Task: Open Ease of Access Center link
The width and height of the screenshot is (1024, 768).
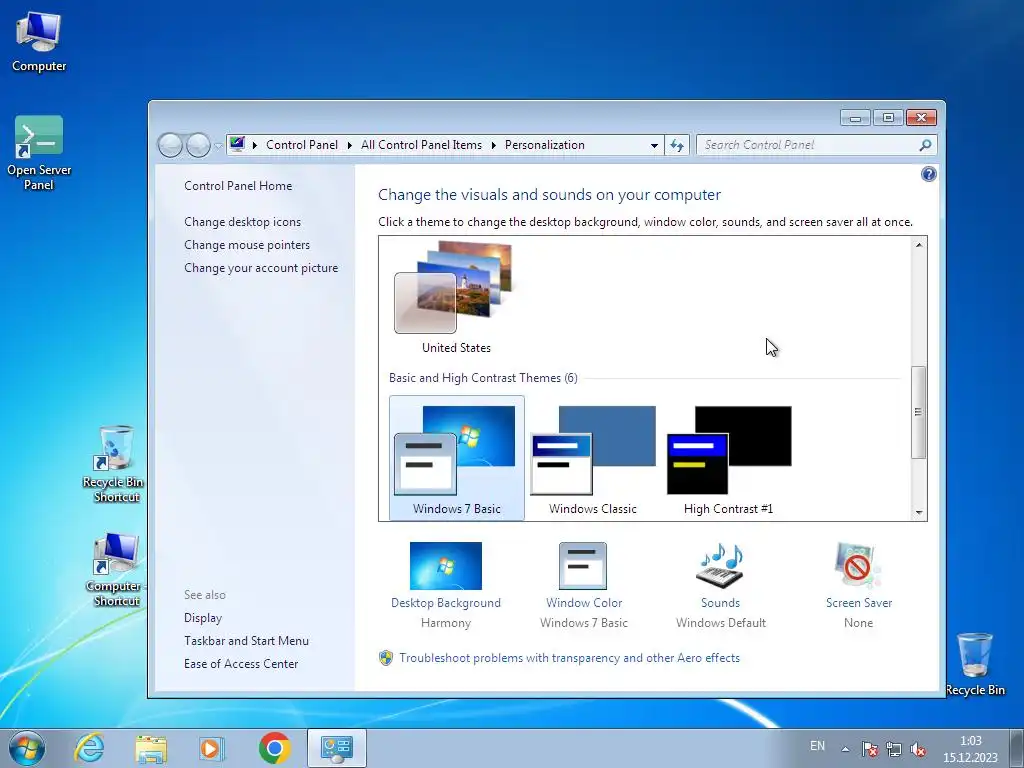Action: (x=241, y=664)
